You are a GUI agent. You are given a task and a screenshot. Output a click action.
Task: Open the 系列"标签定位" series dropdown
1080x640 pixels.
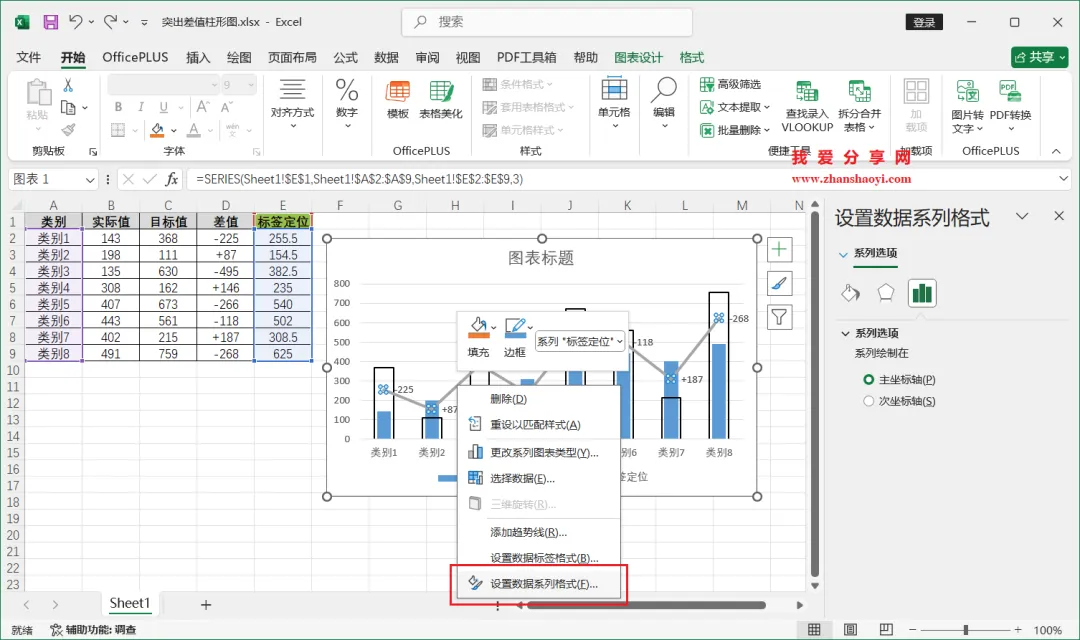[580, 341]
